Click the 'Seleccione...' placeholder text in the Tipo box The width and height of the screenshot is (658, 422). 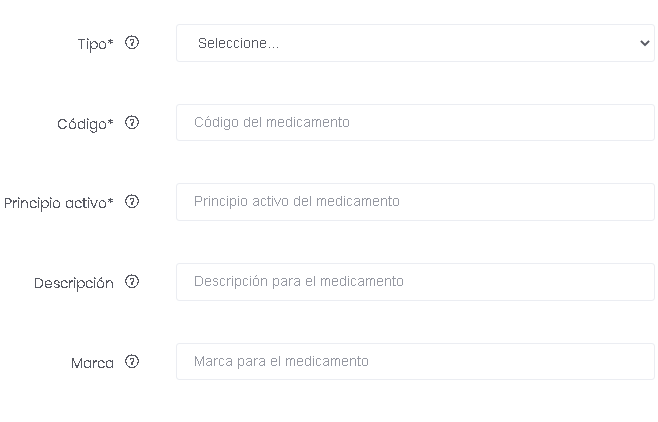click(x=238, y=43)
